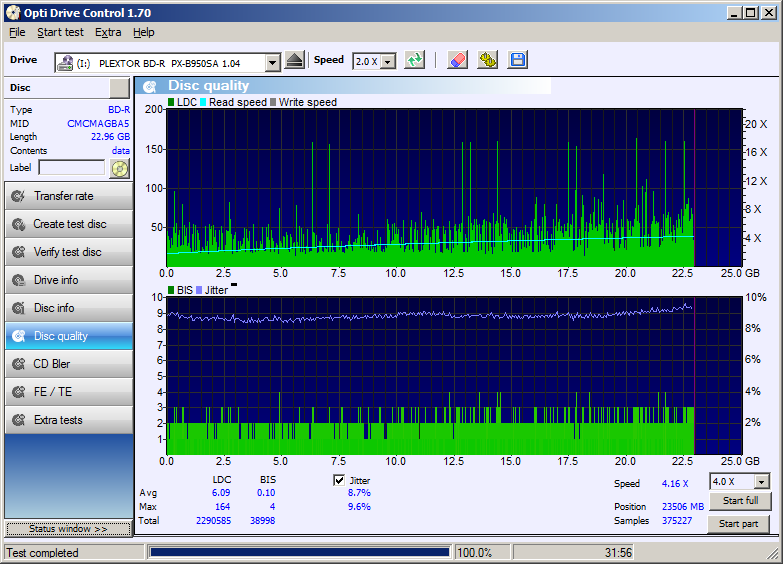Click the disc label write icon

(119, 169)
